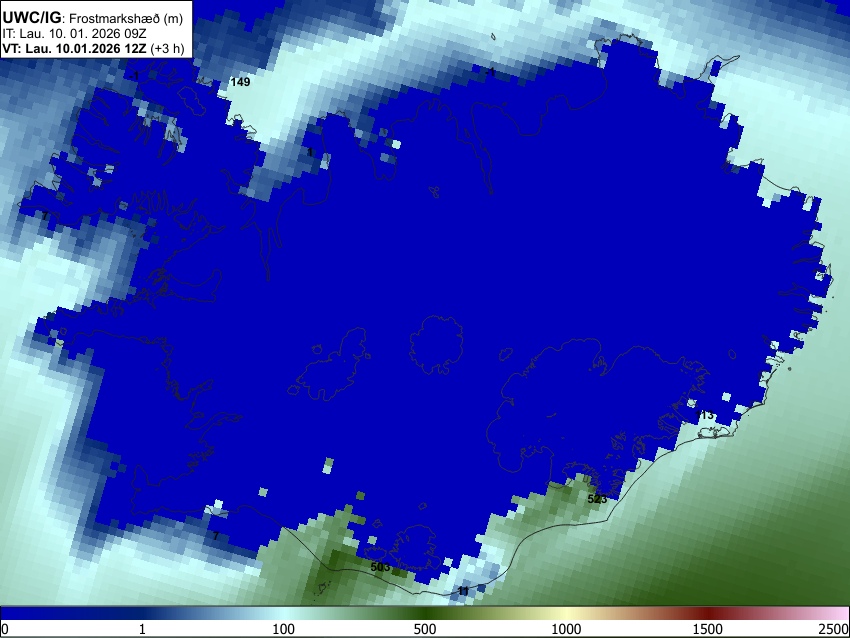
Task: Select the "Frostmarkshæð (m)" parameter label
Action: tap(126, 18)
